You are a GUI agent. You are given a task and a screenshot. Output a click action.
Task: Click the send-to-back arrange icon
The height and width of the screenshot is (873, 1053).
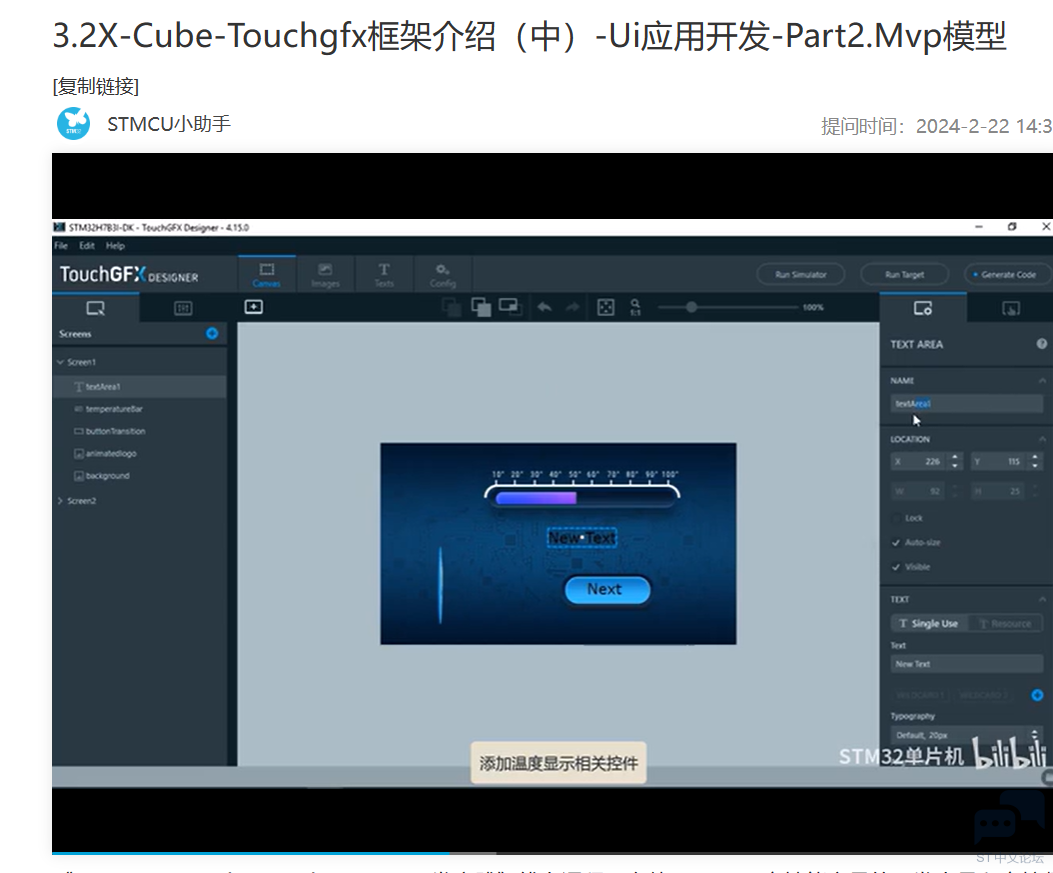(451, 308)
